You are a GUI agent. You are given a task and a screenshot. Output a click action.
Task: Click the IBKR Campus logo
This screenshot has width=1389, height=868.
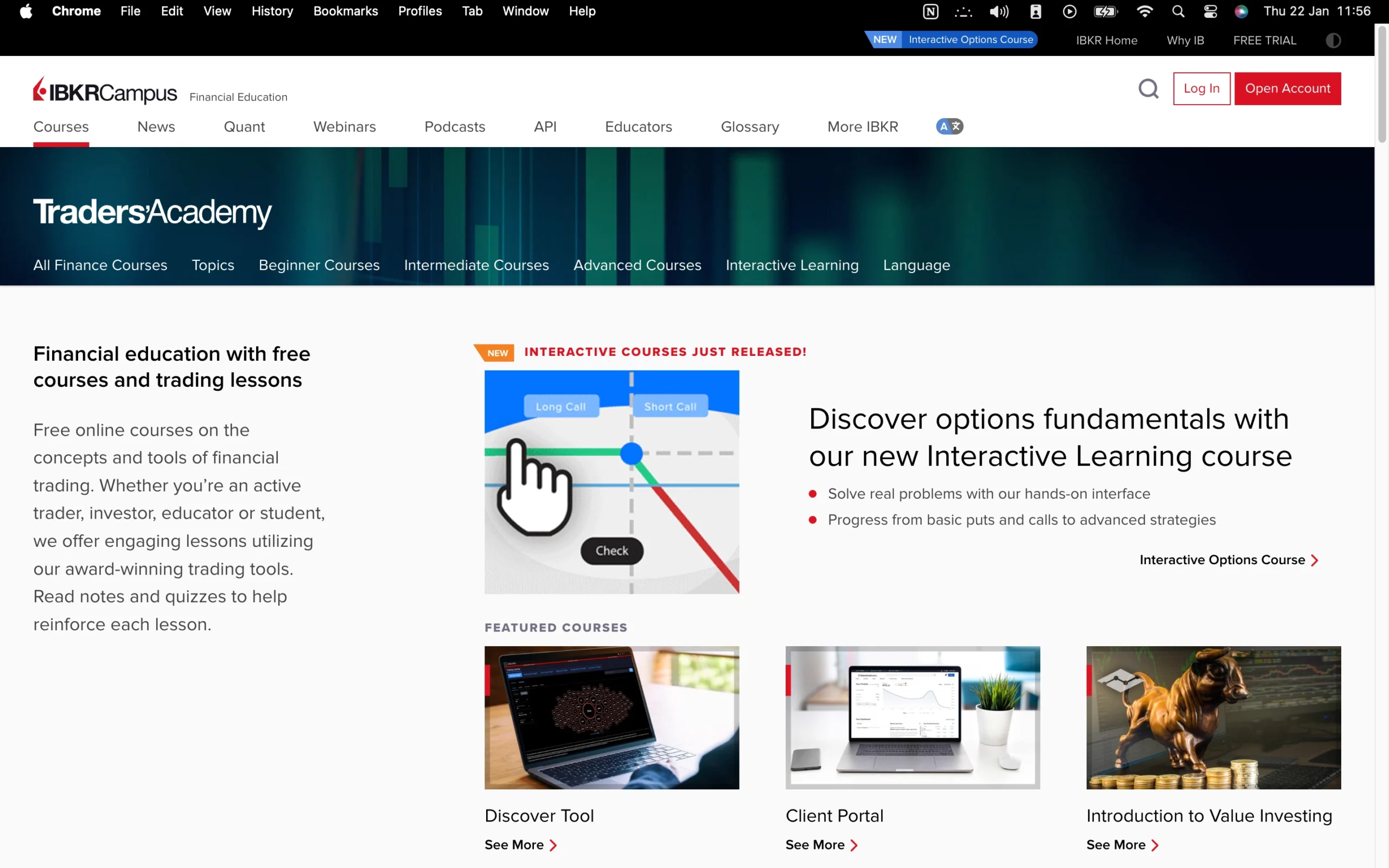[105, 90]
